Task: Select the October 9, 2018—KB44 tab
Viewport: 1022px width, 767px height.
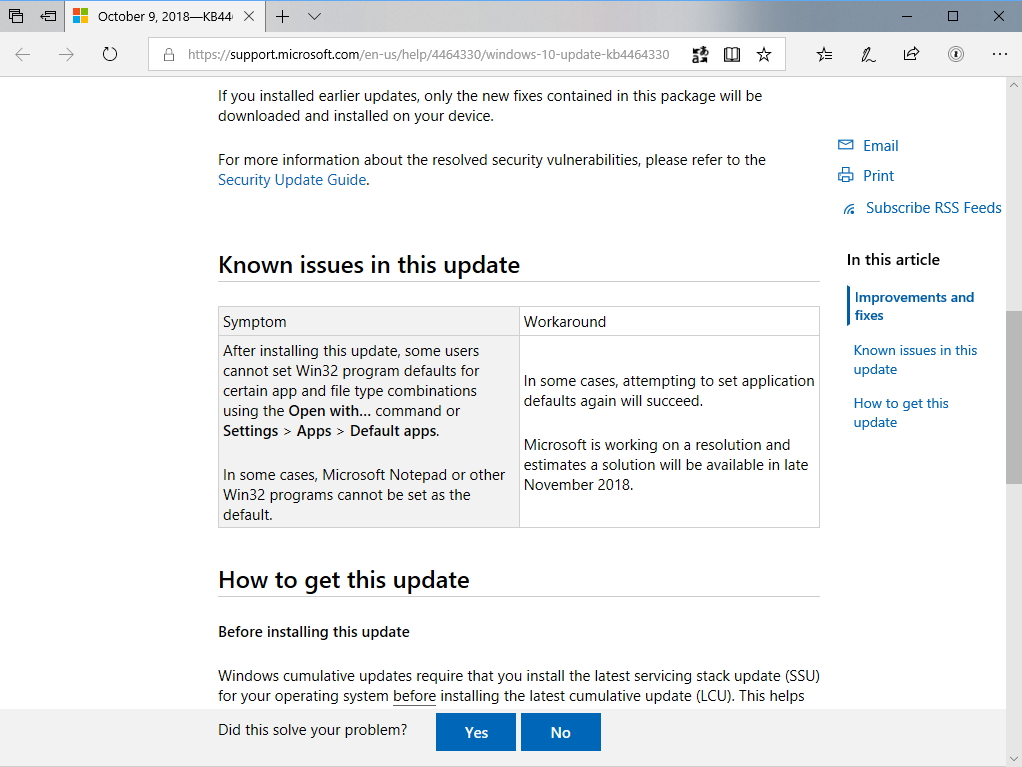Action: point(165,16)
